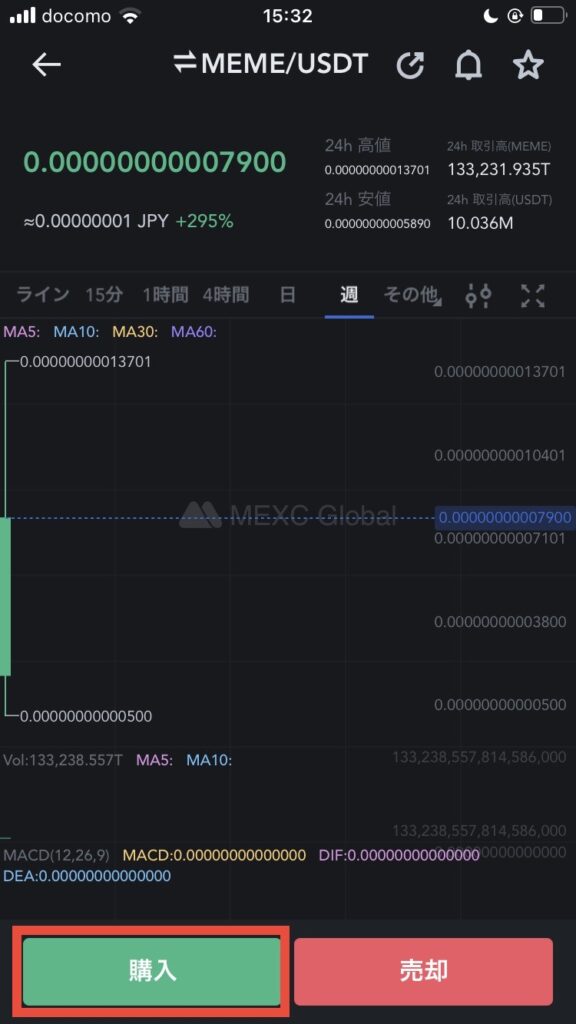
Task: Select the 週 interval tab
Action: pos(349,295)
